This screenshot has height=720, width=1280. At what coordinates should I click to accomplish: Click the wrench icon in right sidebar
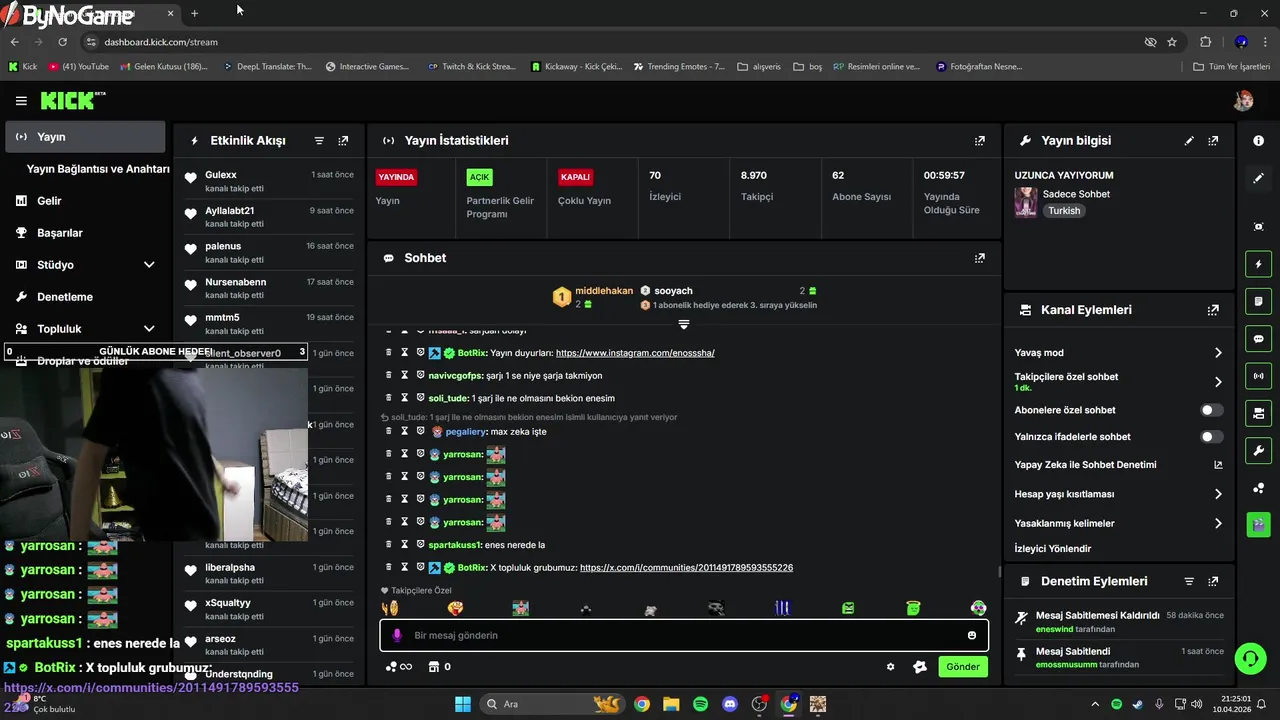(1258, 450)
